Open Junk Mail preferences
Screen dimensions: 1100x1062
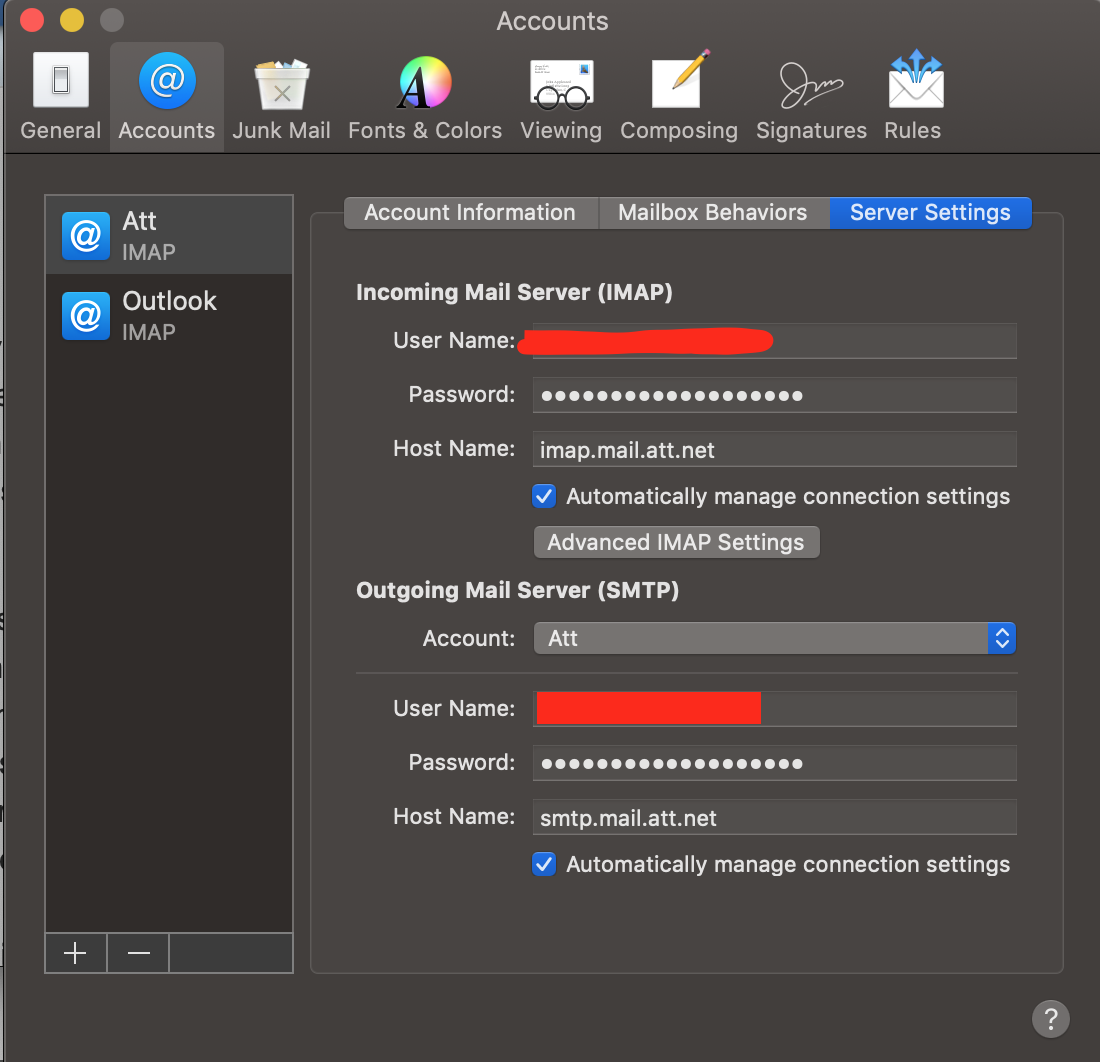281,96
